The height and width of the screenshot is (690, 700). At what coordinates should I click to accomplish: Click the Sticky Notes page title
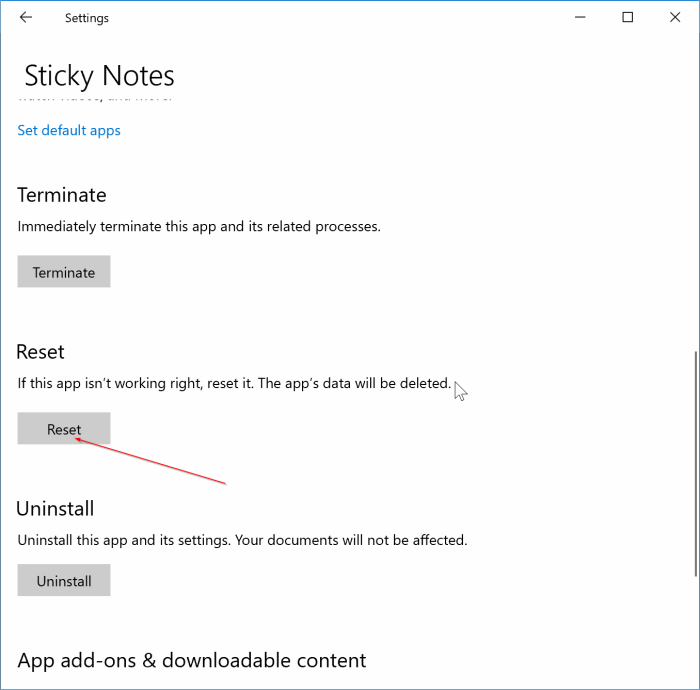(99, 75)
